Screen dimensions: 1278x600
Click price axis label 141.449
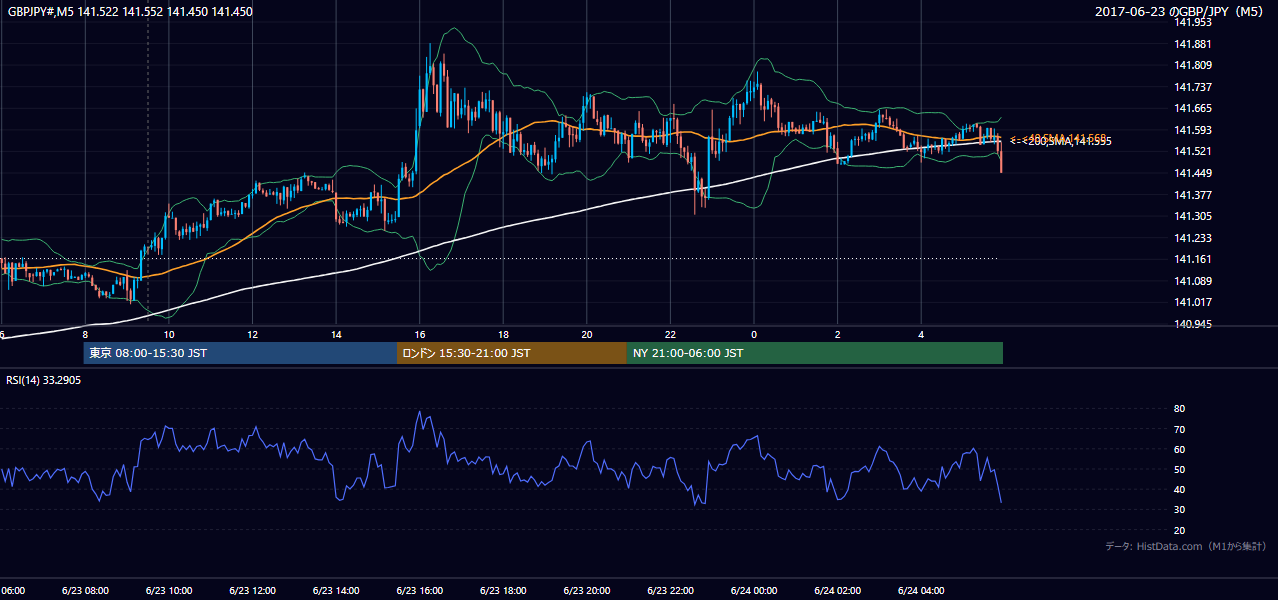coord(1193,173)
